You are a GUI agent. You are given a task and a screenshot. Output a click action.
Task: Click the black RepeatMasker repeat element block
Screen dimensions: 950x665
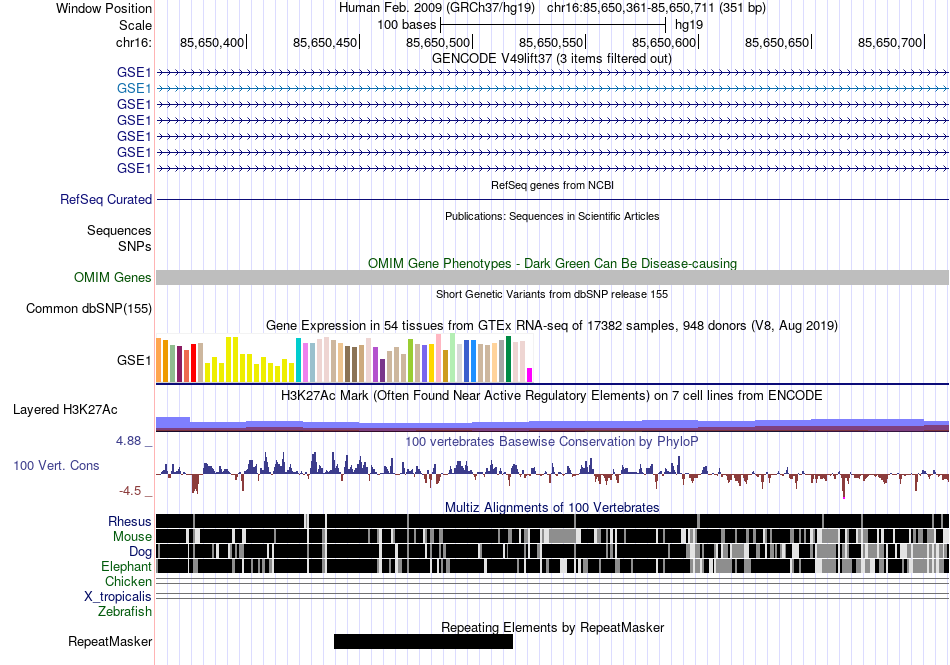coord(424,641)
